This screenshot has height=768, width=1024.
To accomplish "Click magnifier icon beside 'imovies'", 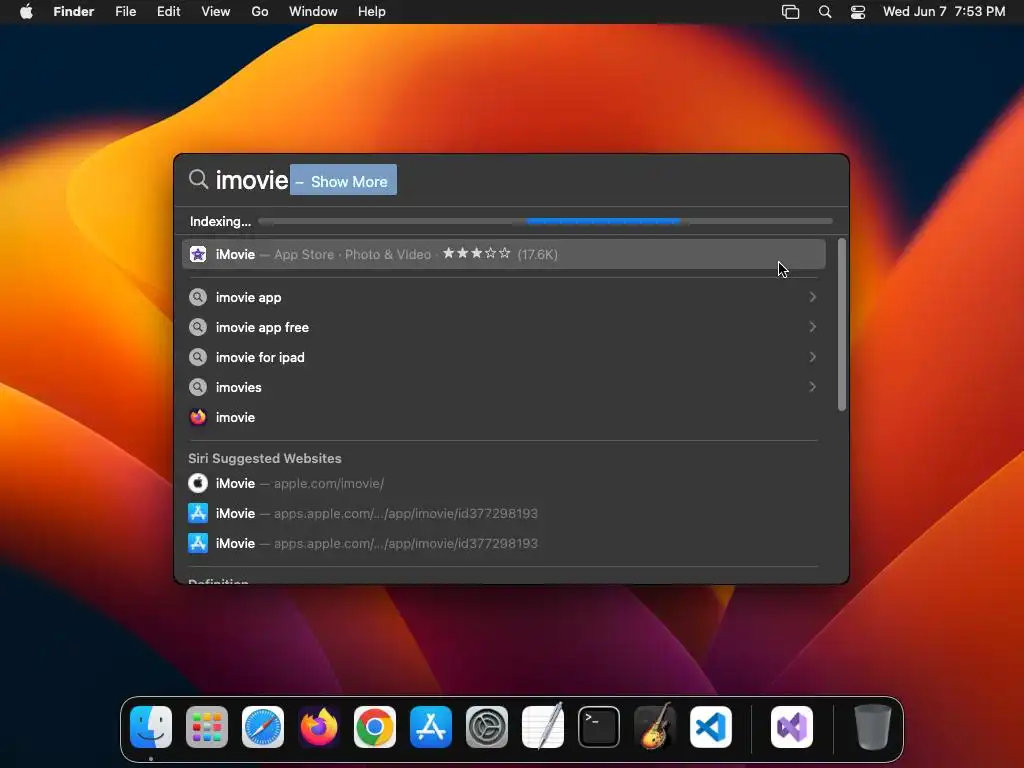I will 198,387.
